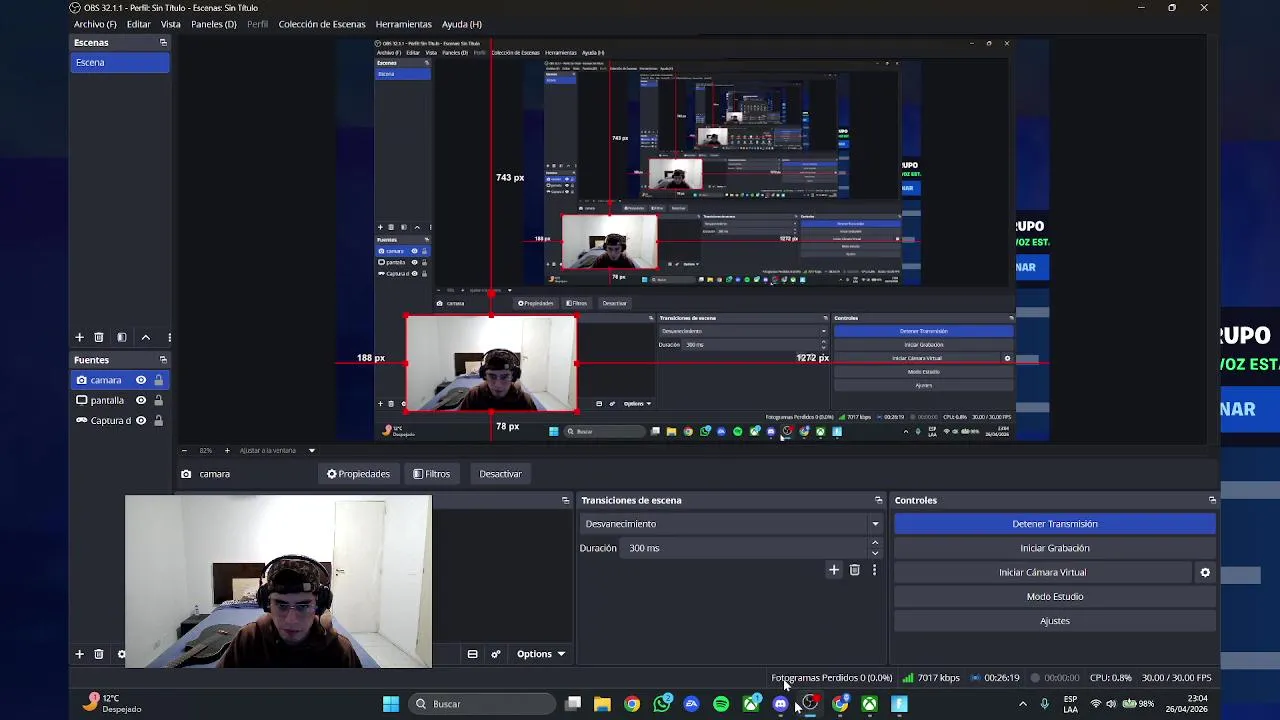Undock the Fuentes panel with its float icon
Image resolution: width=1280 pixels, height=720 pixels.
(x=163, y=360)
